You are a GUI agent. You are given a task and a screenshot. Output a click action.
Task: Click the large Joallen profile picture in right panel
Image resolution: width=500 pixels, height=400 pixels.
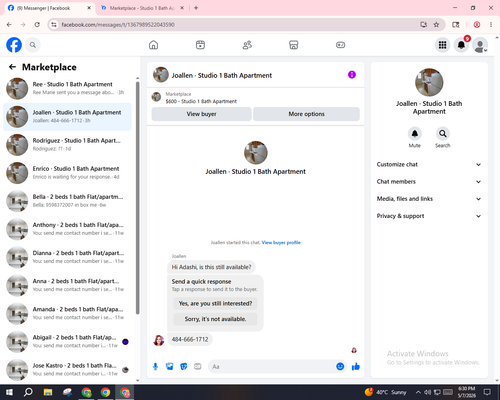pos(429,82)
